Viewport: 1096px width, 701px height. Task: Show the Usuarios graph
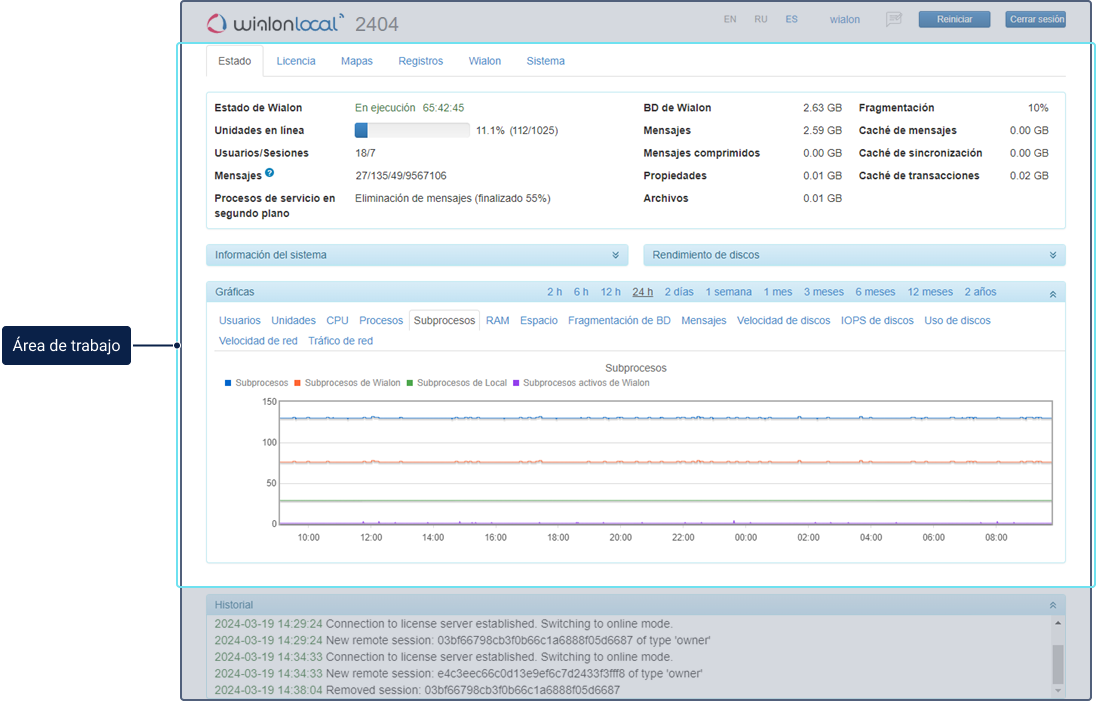240,321
